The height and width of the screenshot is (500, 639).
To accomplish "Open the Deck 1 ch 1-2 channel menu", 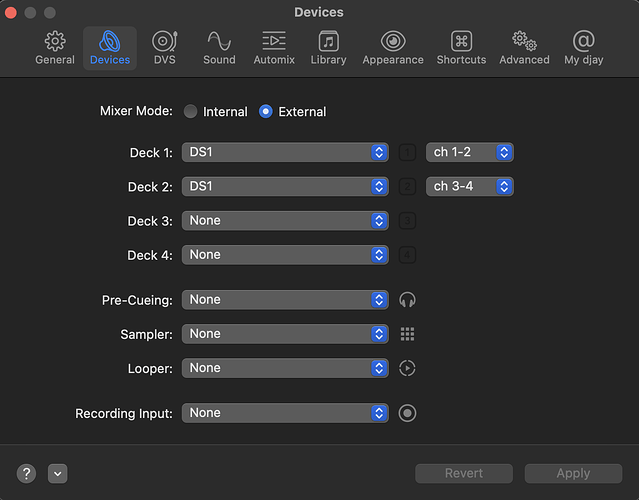I will (469, 153).
